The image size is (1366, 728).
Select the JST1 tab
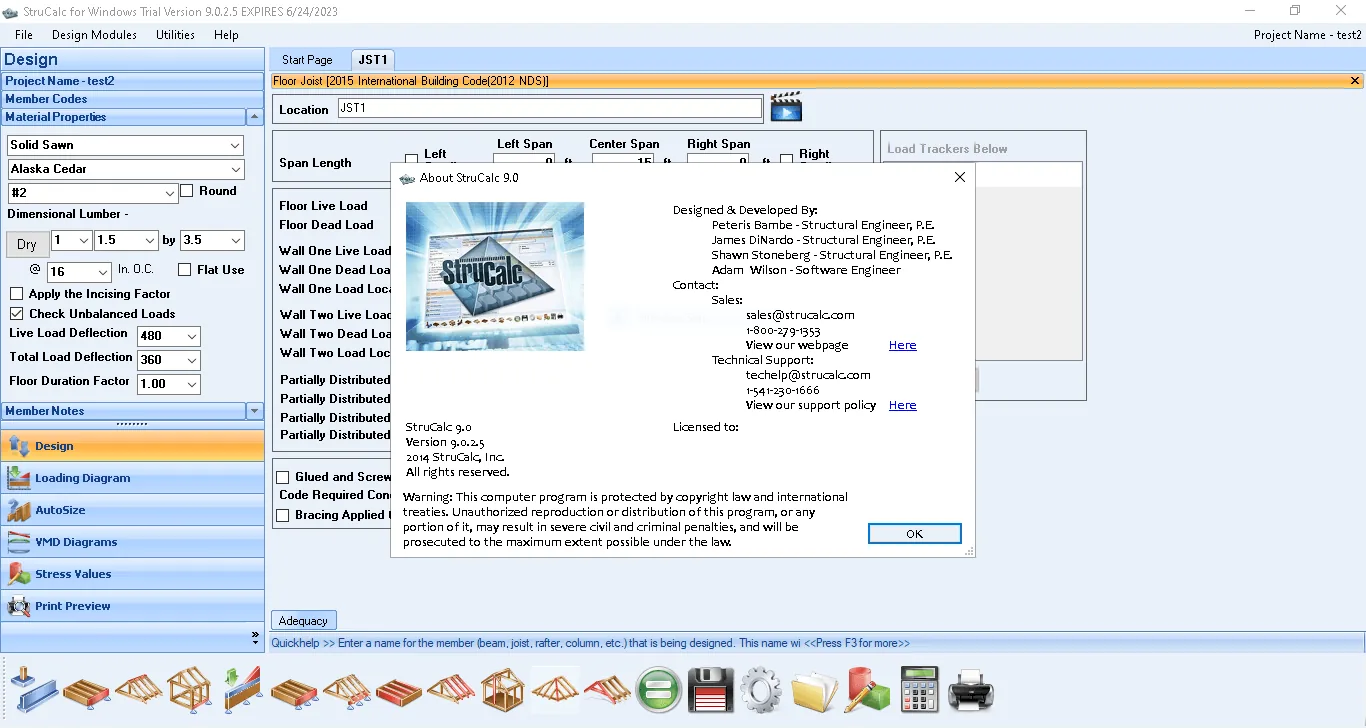pos(373,60)
